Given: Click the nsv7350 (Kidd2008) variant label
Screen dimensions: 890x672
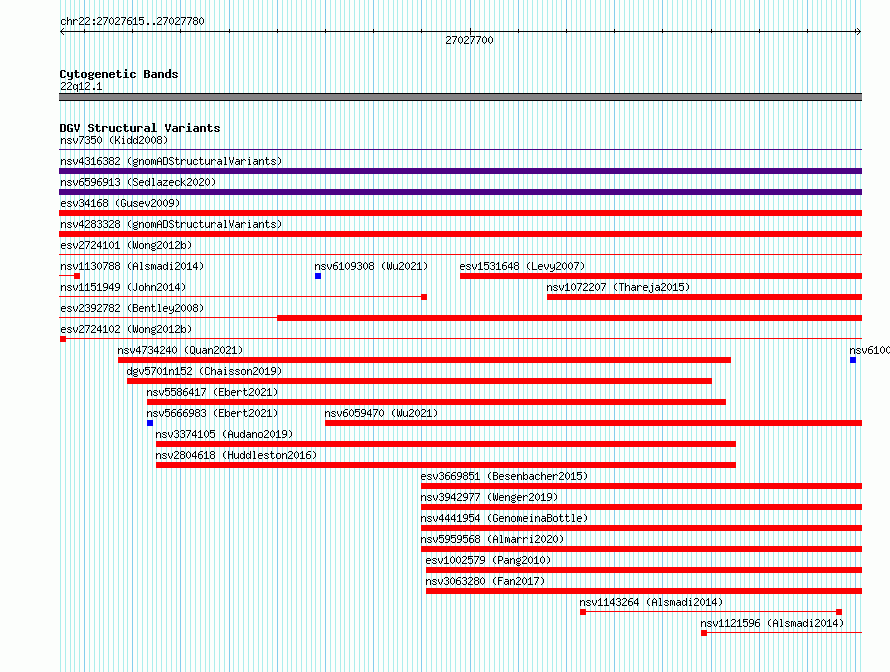Looking at the screenshot, I should point(114,140).
